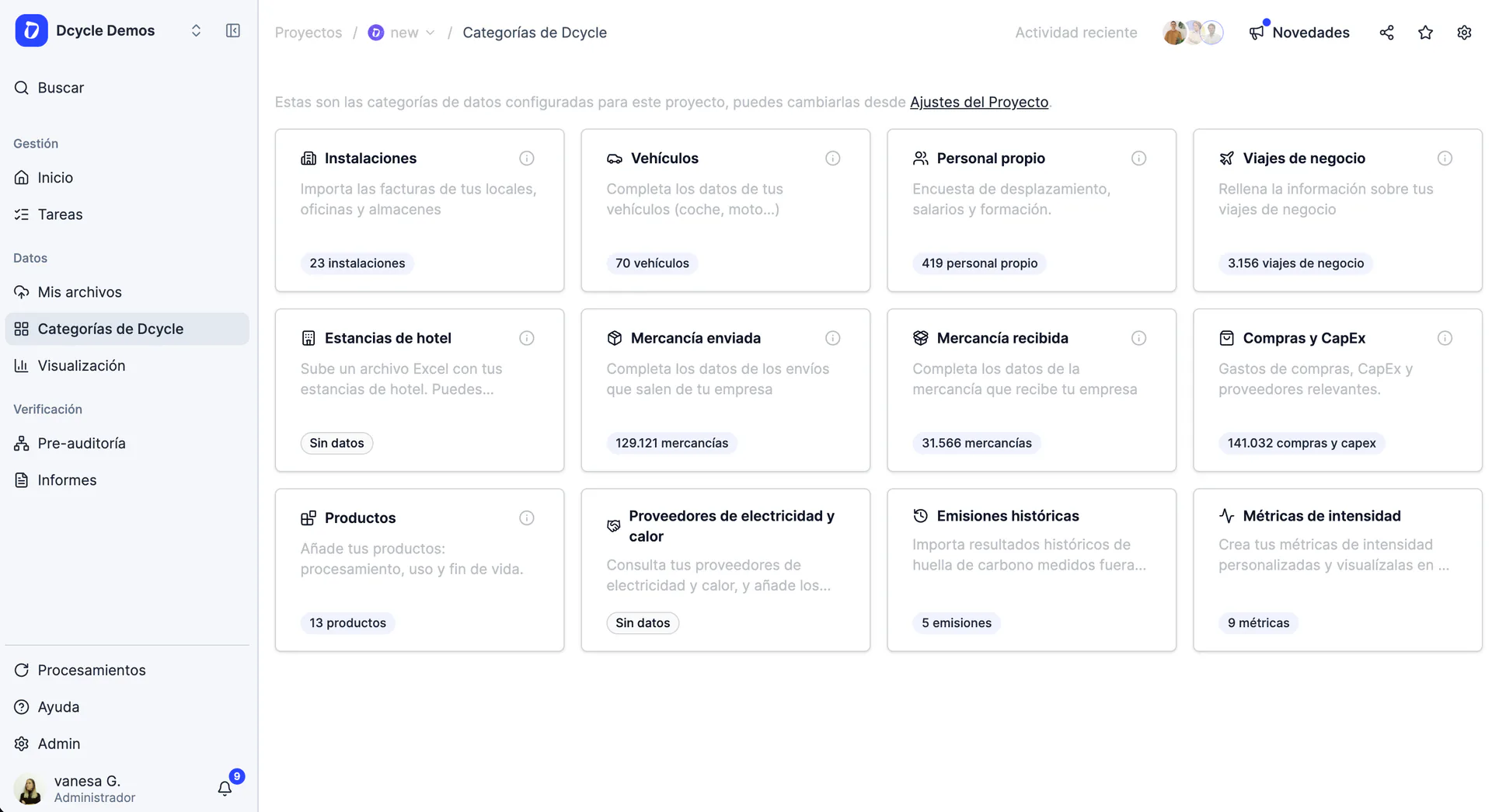This screenshot has width=1492, height=812.
Task: Open Buscar search in sidebar
Action: pyautogui.click(x=127, y=88)
